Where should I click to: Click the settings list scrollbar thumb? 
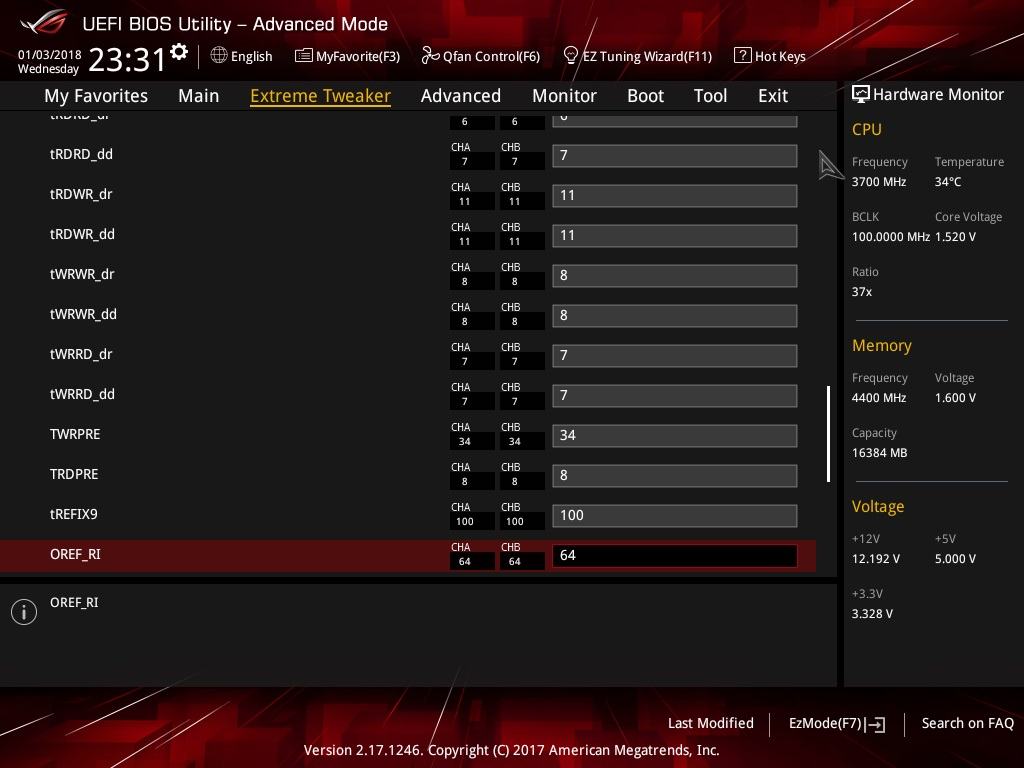828,434
